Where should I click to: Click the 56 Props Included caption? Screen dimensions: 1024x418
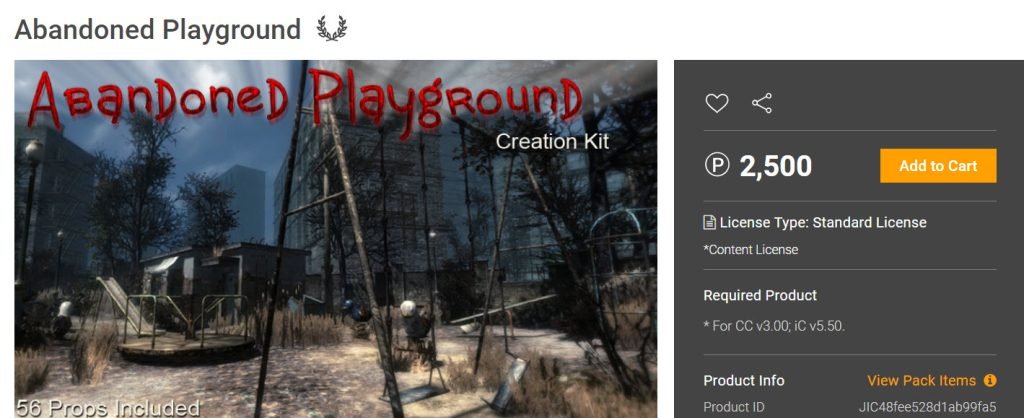pyautogui.click(x=108, y=408)
